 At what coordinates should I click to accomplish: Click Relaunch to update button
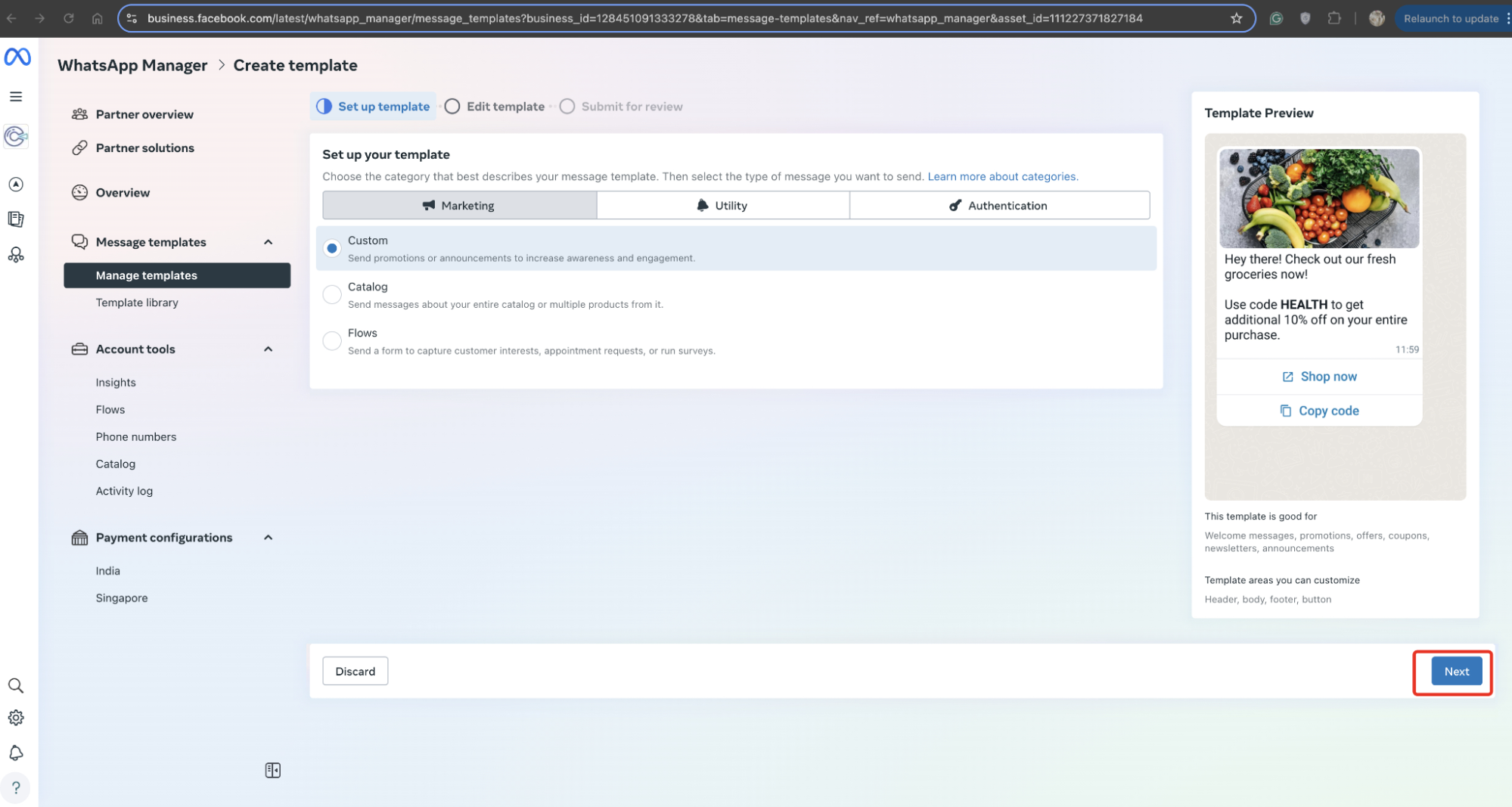pyautogui.click(x=1451, y=18)
